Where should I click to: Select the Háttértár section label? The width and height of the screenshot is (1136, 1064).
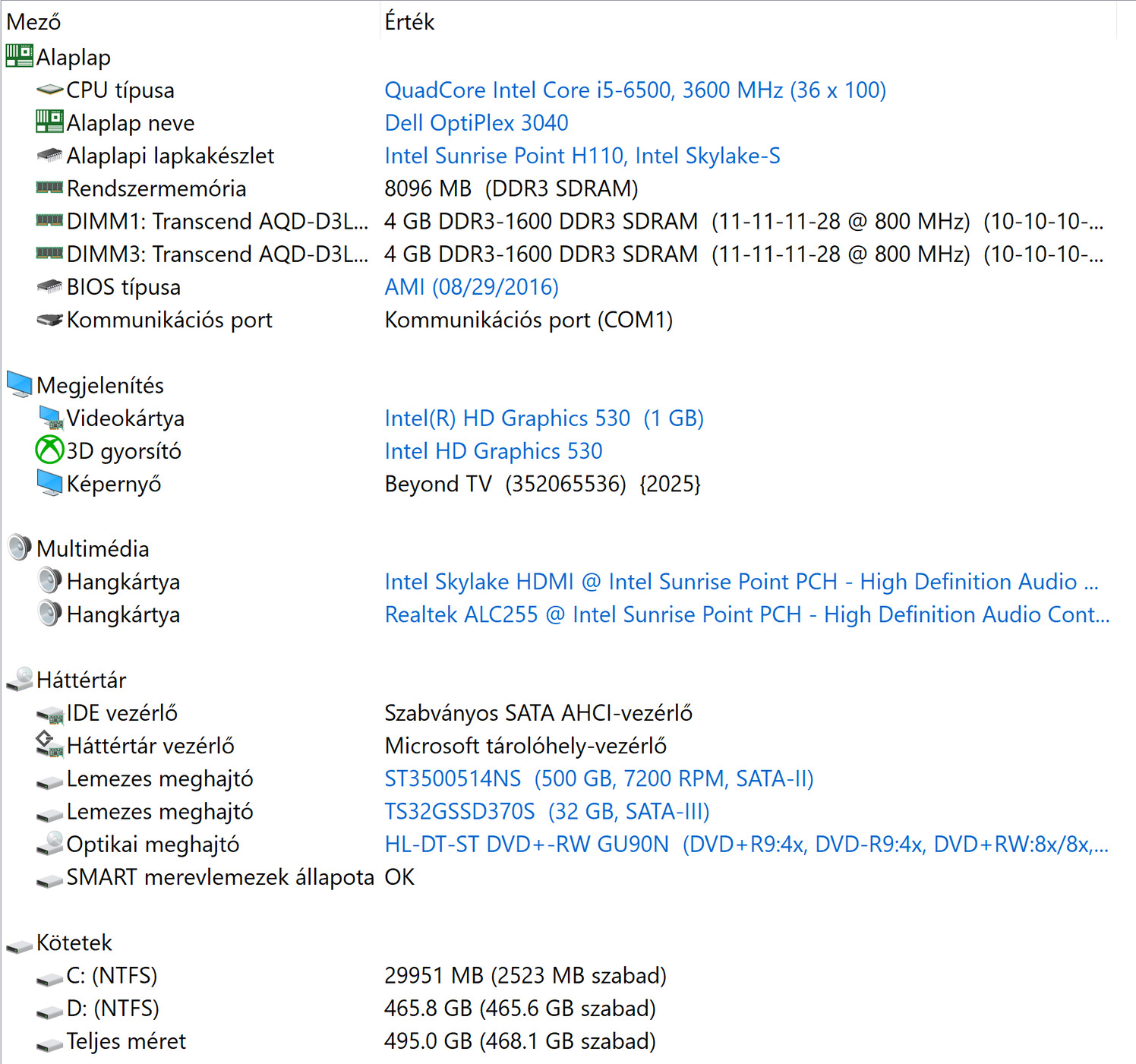(x=81, y=680)
